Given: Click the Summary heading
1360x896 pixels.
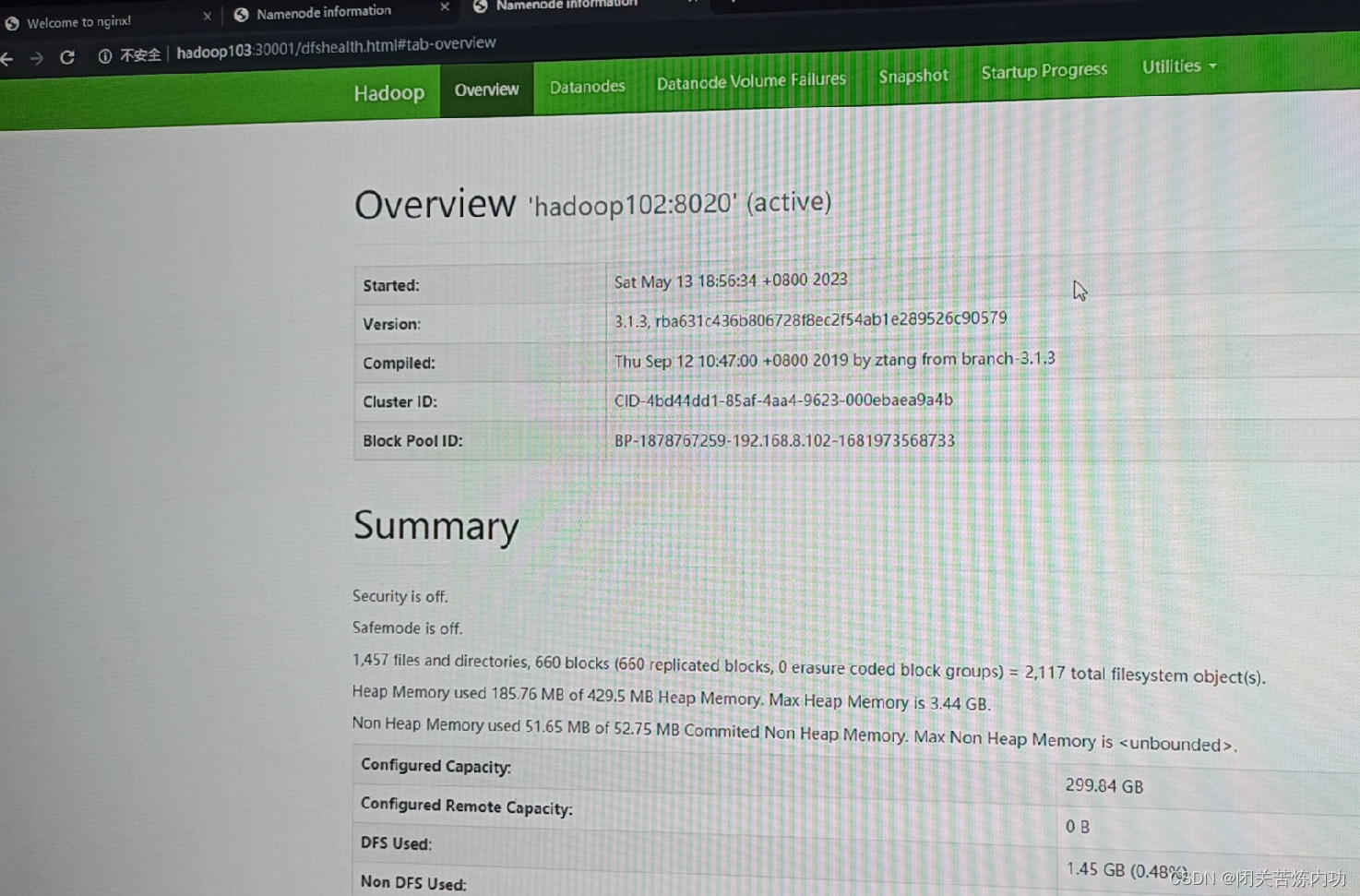Looking at the screenshot, I should click(436, 526).
